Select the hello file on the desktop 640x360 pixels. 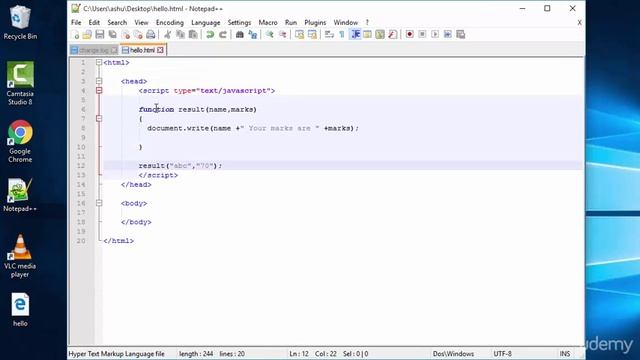pos(20,310)
